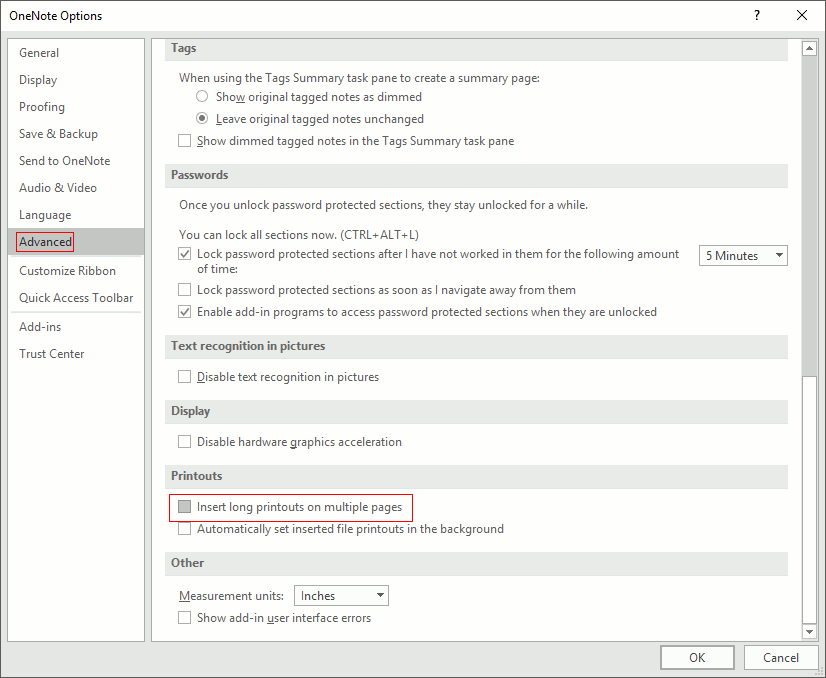Check Automatically set inserted file printouts in background

tap(184, 529)
